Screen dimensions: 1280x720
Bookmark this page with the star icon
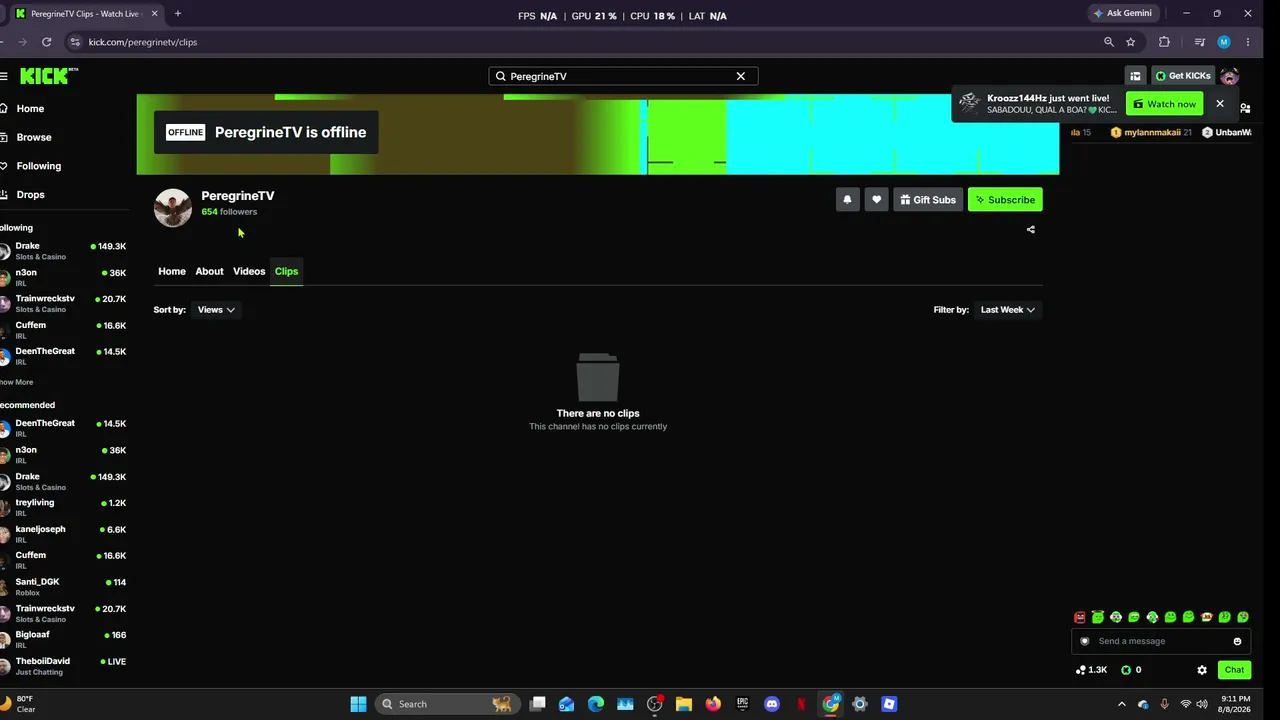[x=1131, y=42]
